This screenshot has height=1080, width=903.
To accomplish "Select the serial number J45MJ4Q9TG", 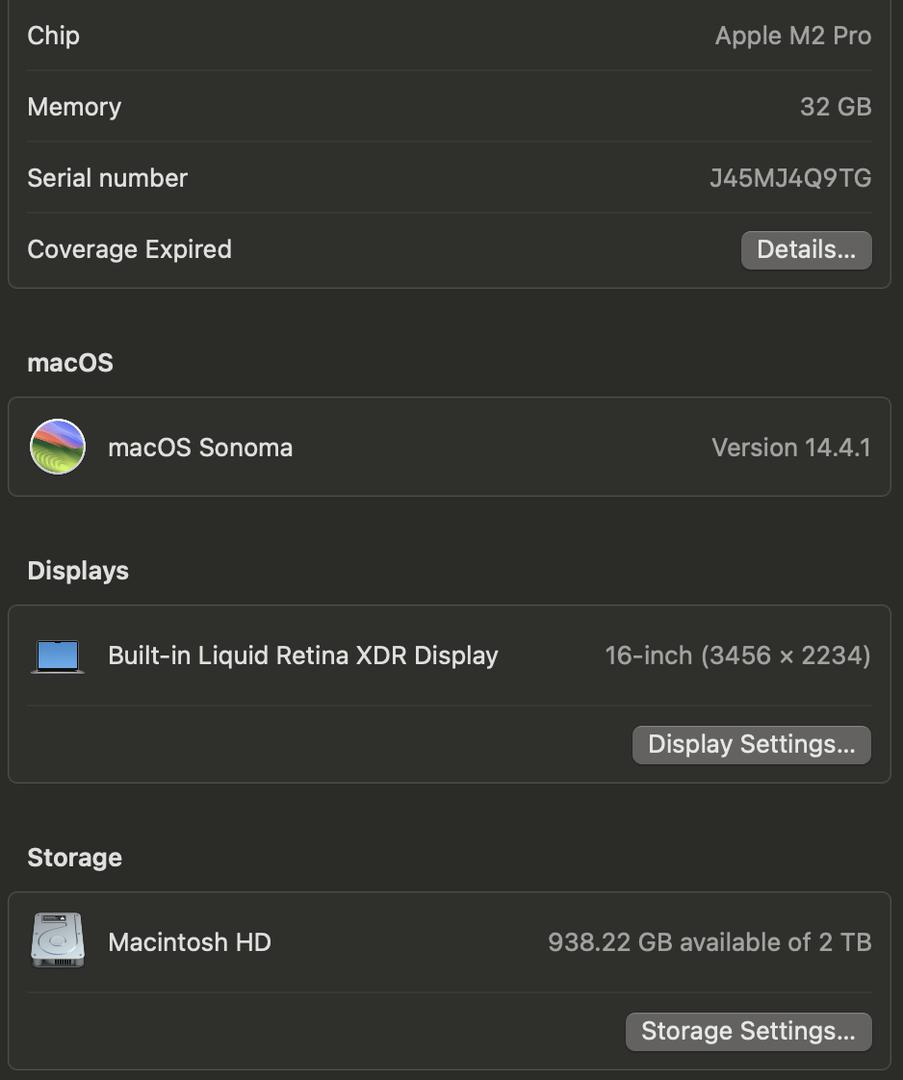I will tap(790, 178).
